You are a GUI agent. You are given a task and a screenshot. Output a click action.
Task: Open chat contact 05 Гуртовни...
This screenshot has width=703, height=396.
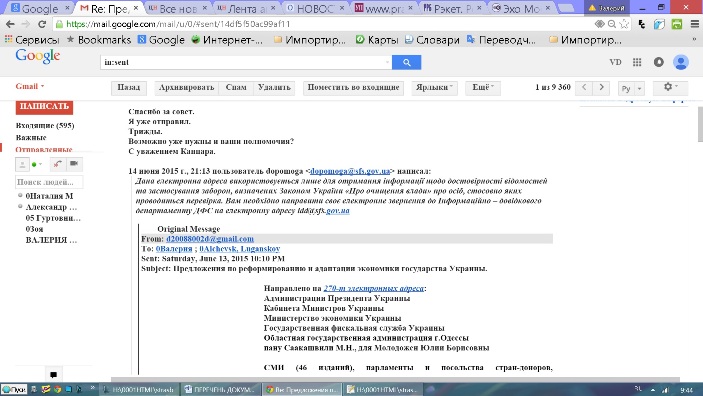pyautogui.click(x=52, y=218)
